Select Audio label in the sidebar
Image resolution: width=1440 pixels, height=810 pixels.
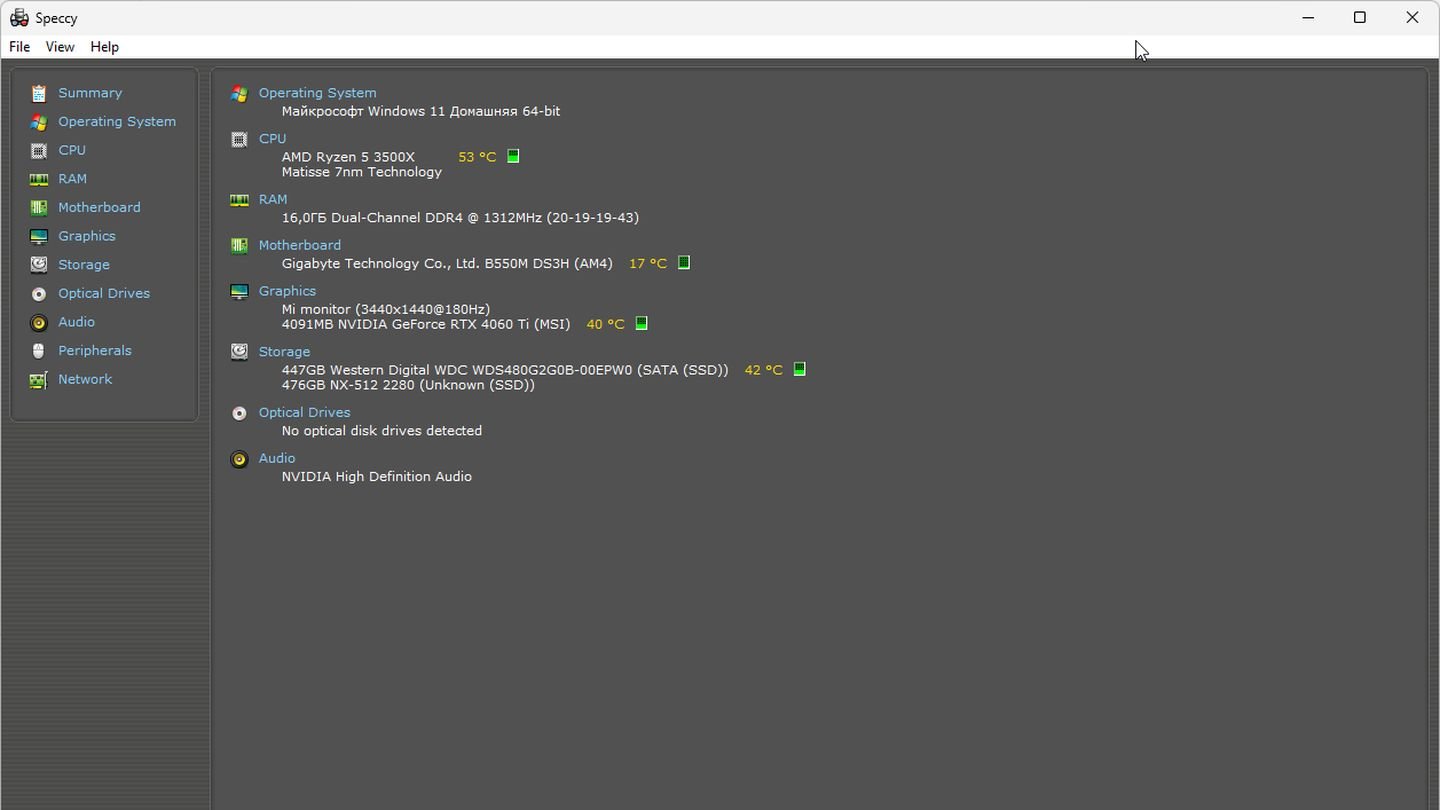76,322
